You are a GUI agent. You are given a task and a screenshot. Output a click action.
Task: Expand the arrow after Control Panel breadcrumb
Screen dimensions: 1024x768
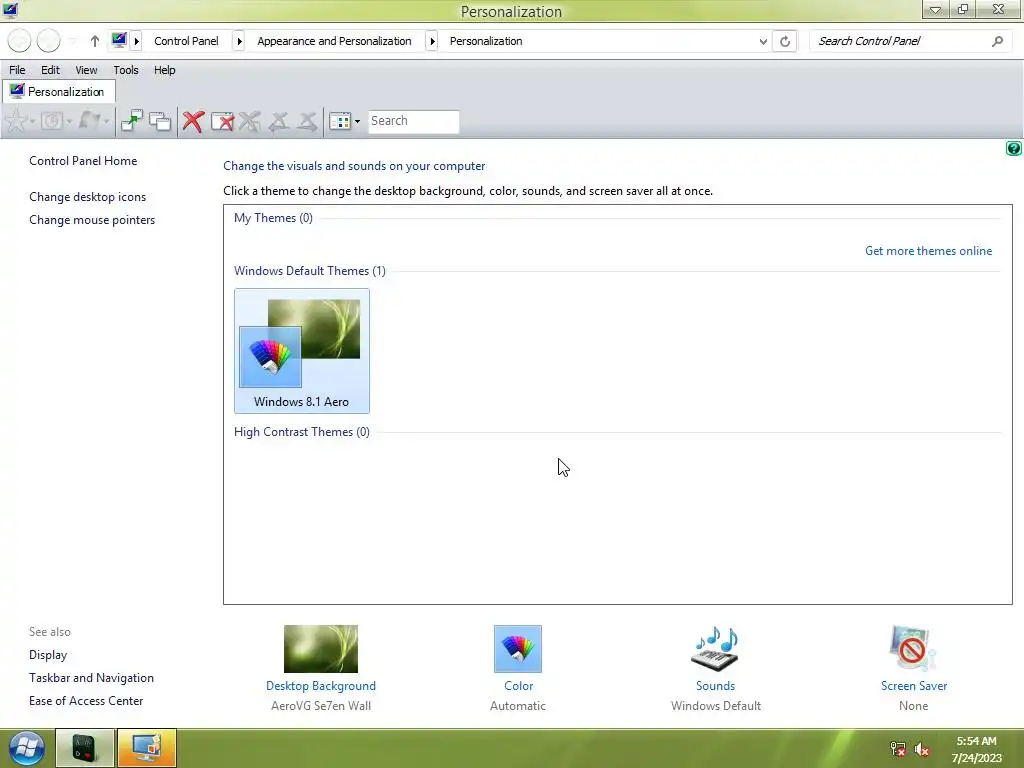pos(239,41)
